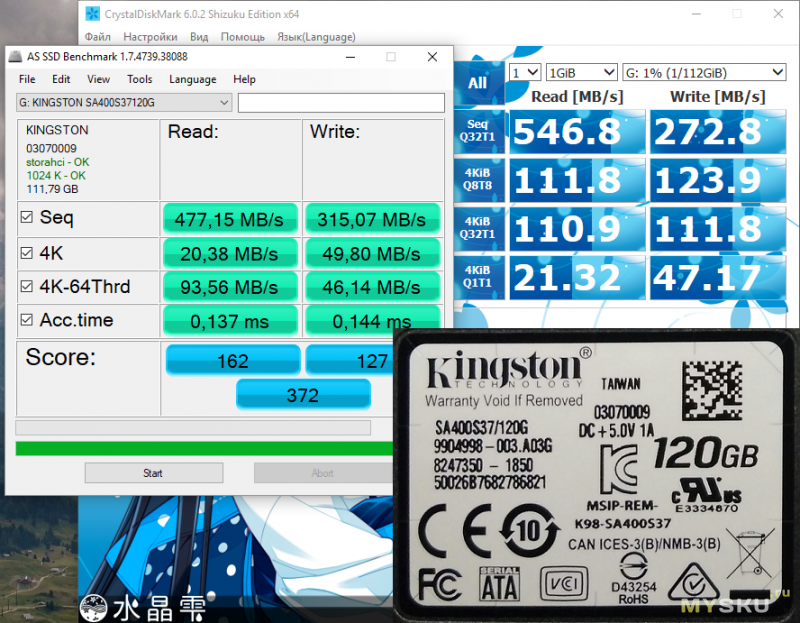The height and width of the screenshot is (623, 800).
Task: Click the Q1T1 write value 47.17
Action: click(x=718, y=278)
